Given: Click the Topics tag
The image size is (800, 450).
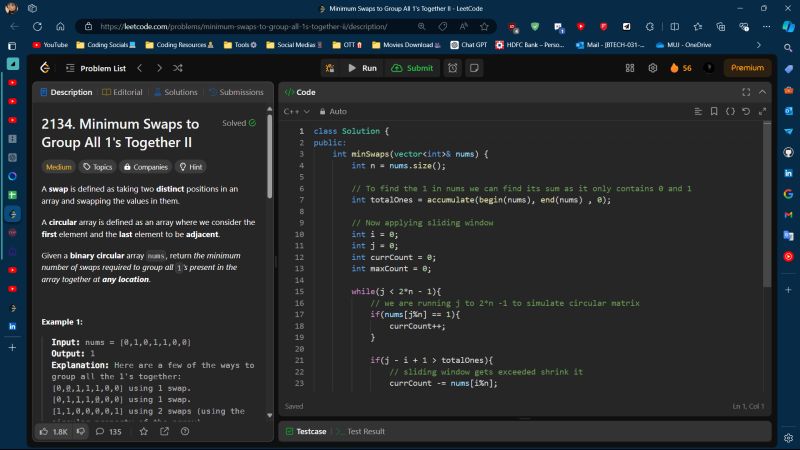Looking at the screenshot, I should [x=97, y=167].
